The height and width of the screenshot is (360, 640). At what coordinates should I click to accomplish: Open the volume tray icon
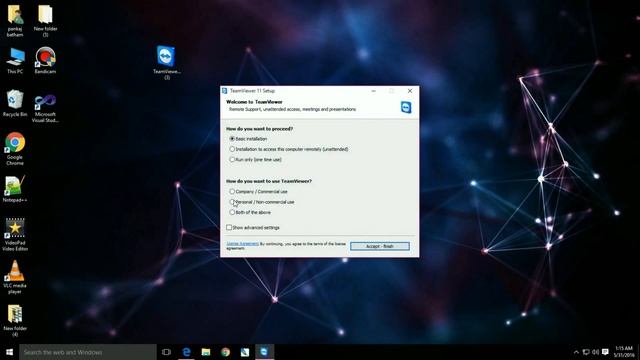pos(596,352)
